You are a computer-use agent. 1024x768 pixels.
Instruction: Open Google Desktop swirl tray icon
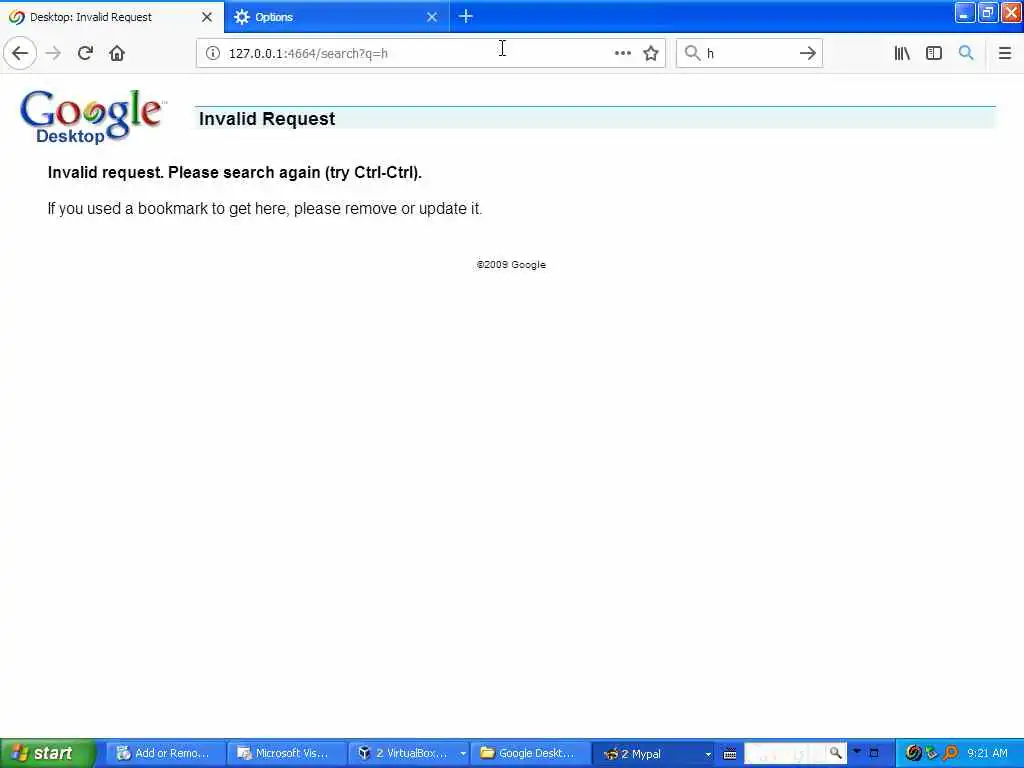914,753
